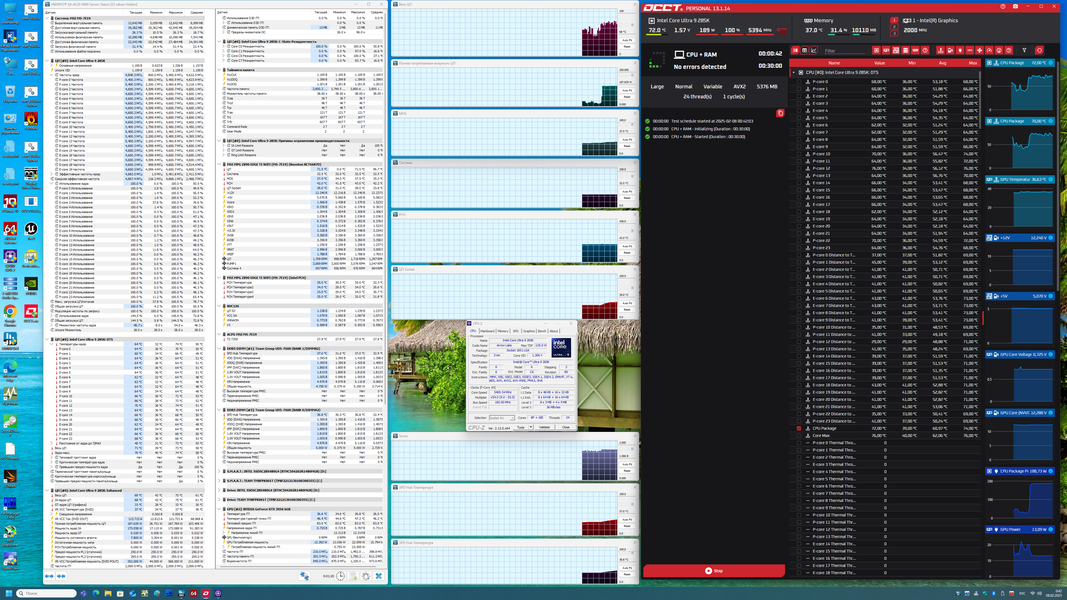The image size is (1067, 600).
Task: Check the Core Max sensor checkbox
Action: [799, 435]
